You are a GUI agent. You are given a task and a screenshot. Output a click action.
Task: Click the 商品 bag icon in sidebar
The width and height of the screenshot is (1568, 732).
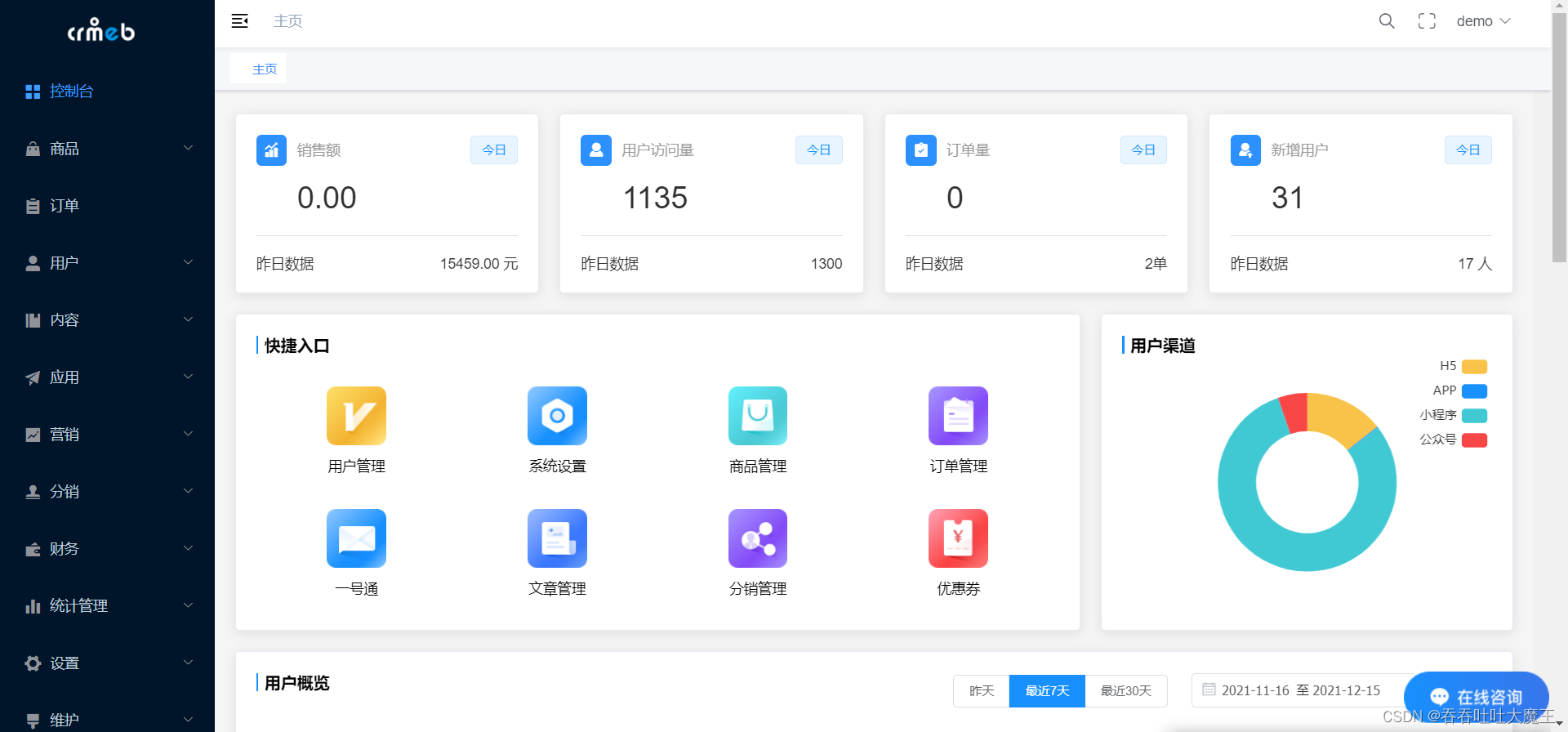(x=33, y=149)
